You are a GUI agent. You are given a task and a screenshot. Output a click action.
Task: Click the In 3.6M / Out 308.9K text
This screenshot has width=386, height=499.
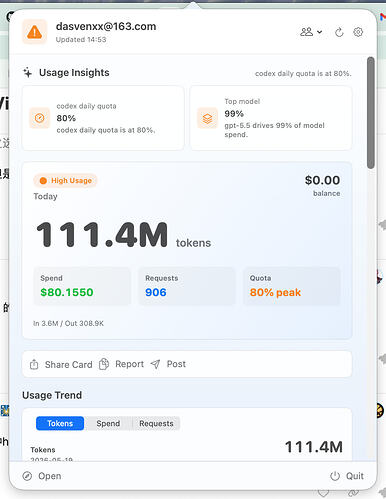point(68,323)
